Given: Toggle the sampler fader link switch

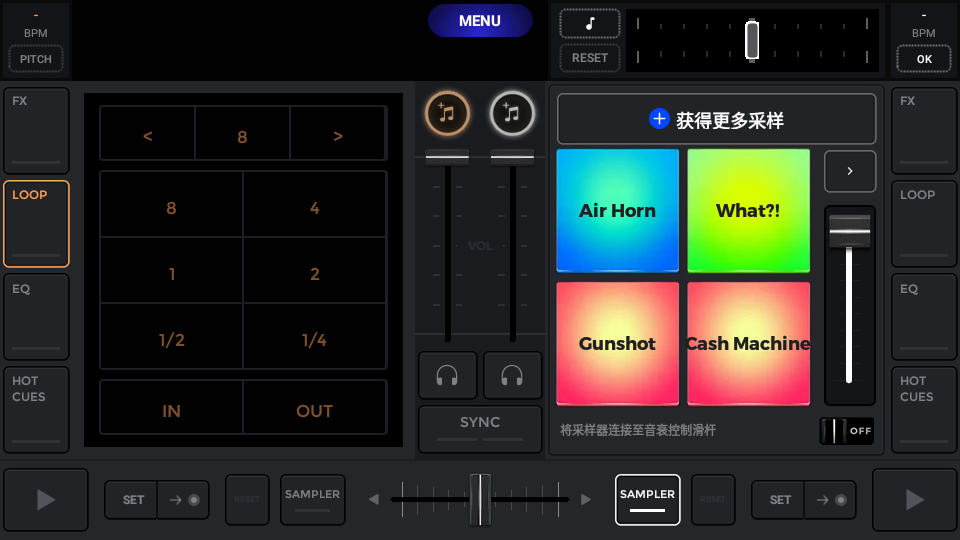Looking at the screenshot, I should point(846,430).
